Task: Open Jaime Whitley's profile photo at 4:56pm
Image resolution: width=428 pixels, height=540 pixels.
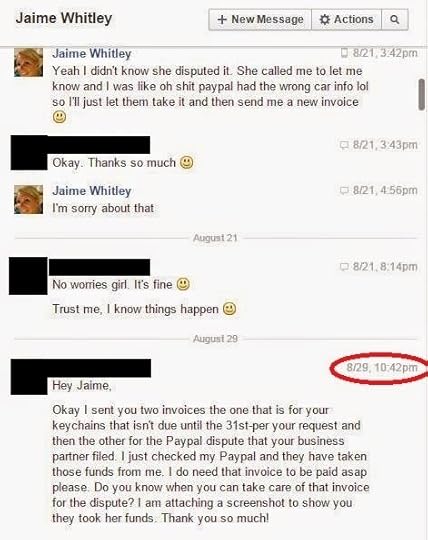Action: [x=29, y=199]
